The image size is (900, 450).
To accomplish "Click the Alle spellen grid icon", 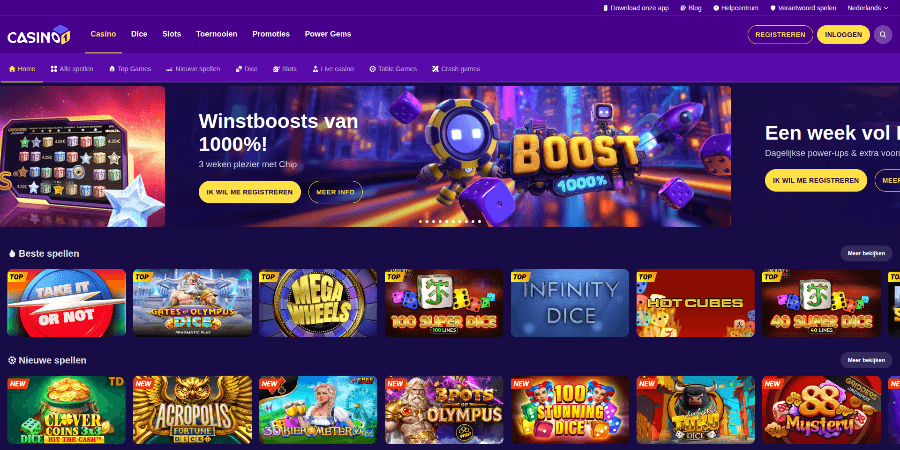I will point(54,69).
